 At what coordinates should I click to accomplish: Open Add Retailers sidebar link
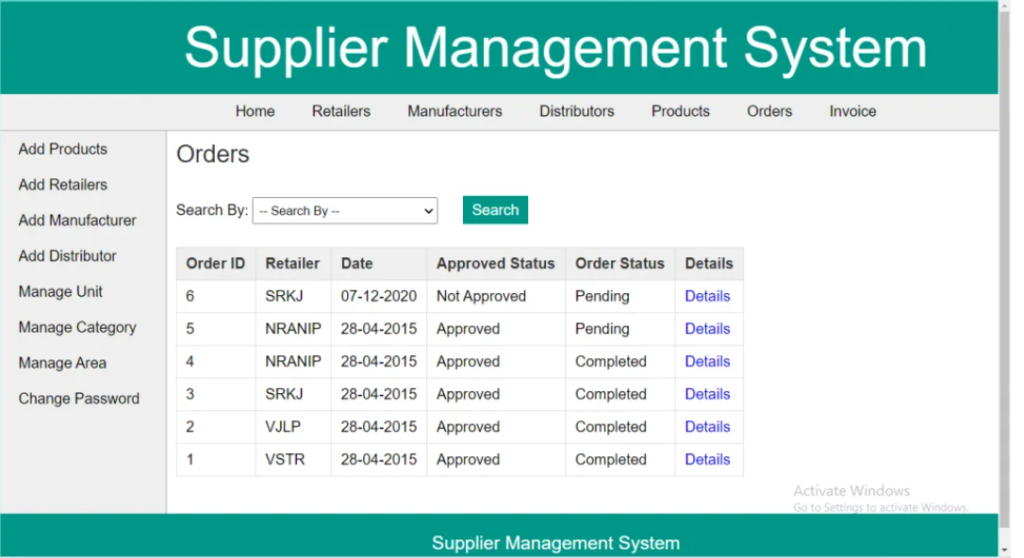[63, 185]
